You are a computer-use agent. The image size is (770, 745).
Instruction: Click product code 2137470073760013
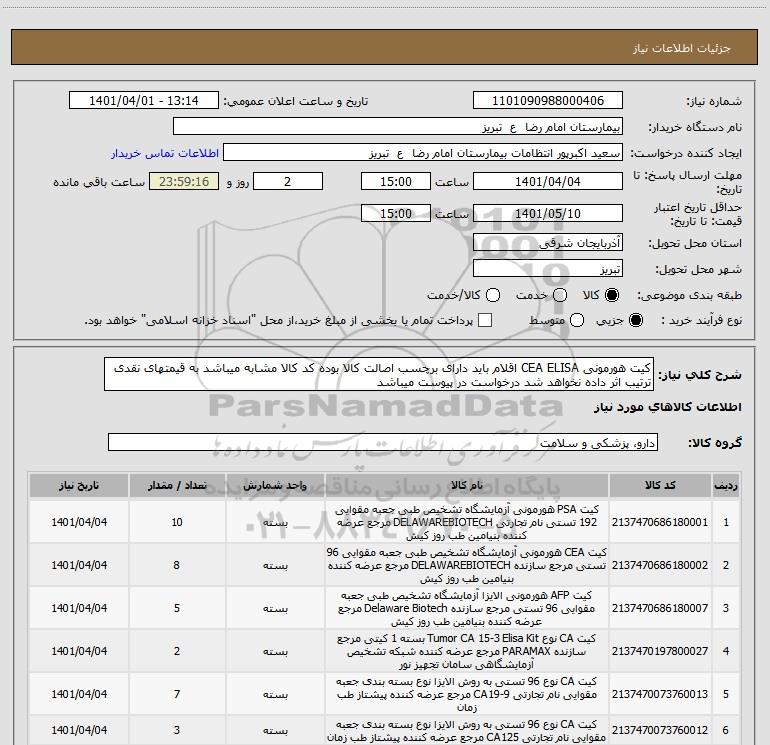pos(660,694)
